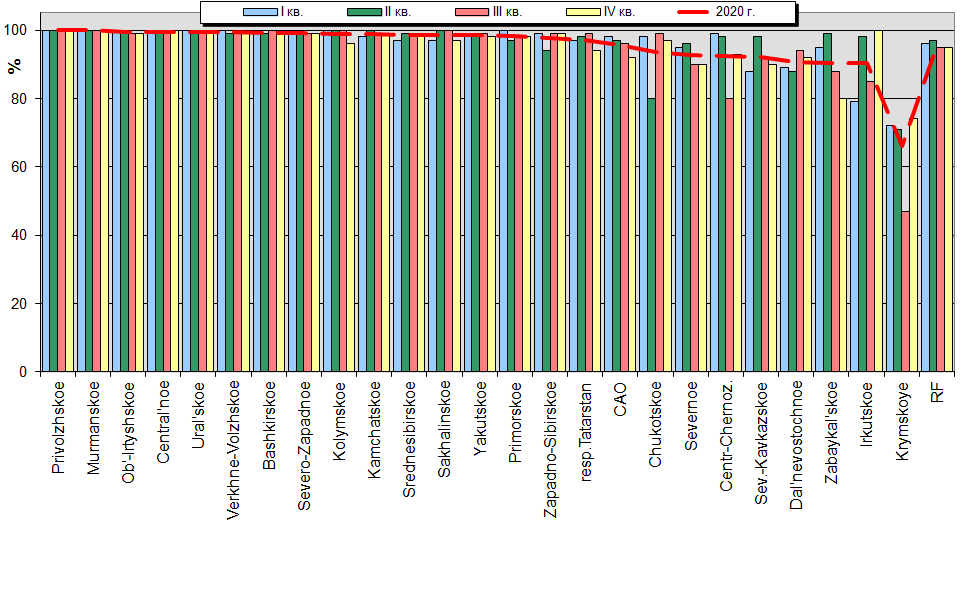Click the yellow IV кв. legend swatch

pyautogui.click(x=583, y=12)
